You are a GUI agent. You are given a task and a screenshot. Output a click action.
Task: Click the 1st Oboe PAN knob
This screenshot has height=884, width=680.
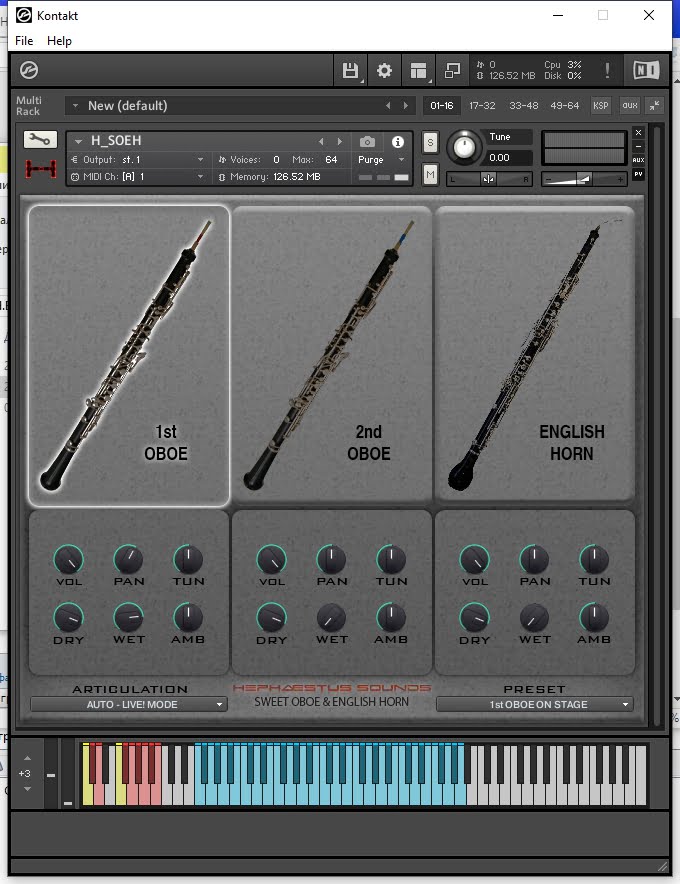[129, 559]
